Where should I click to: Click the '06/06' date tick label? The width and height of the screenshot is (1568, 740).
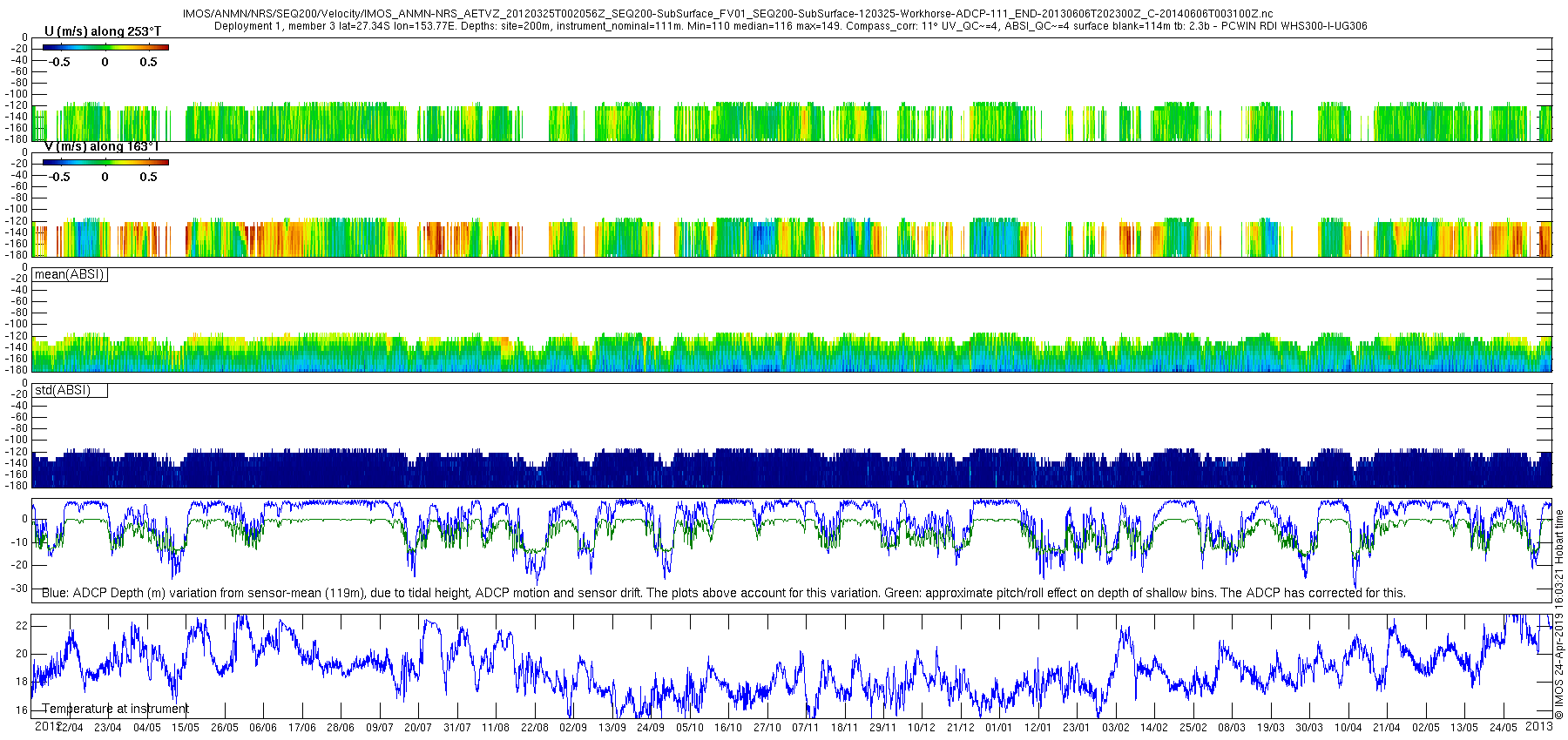(263, 728)
